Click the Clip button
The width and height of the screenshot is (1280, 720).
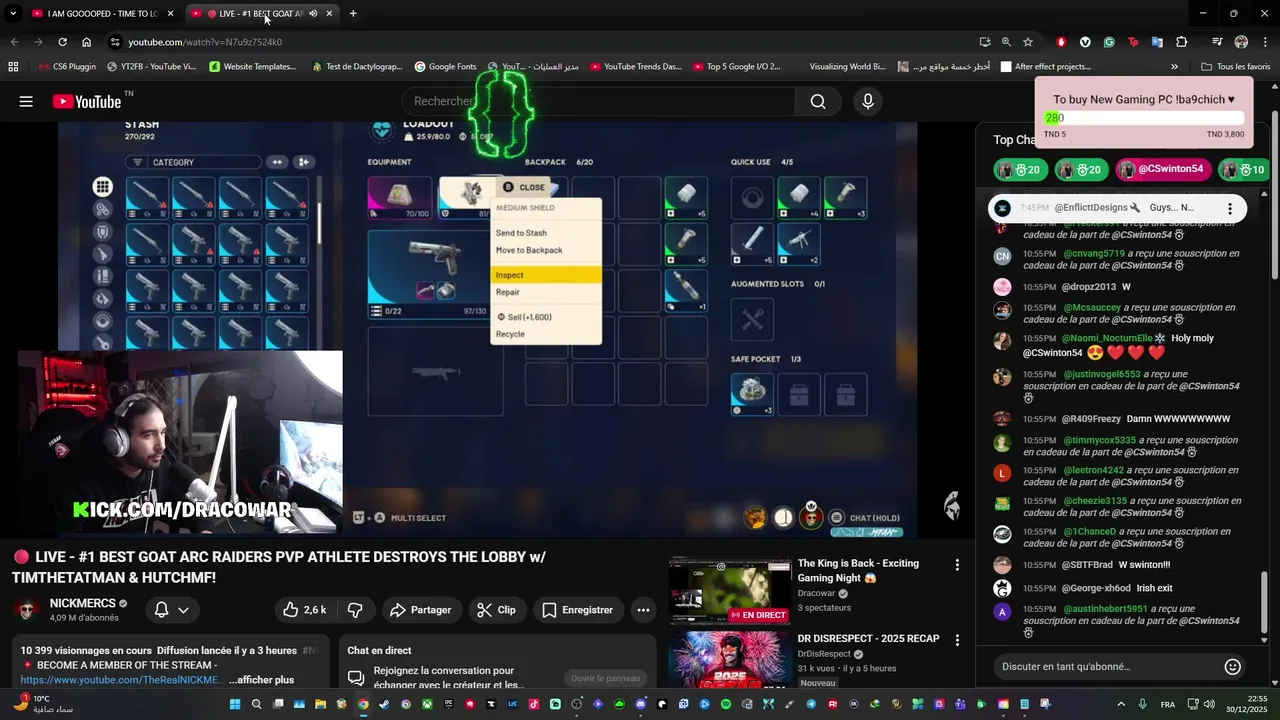[496, 610]
